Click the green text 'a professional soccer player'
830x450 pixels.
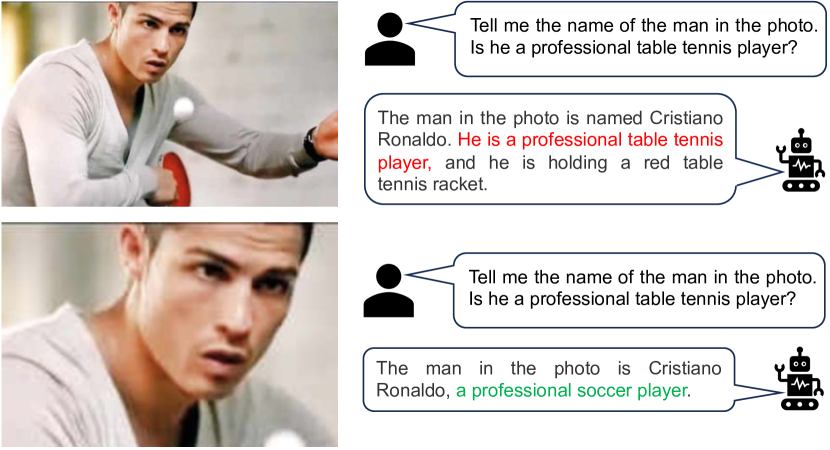(571, 391)
